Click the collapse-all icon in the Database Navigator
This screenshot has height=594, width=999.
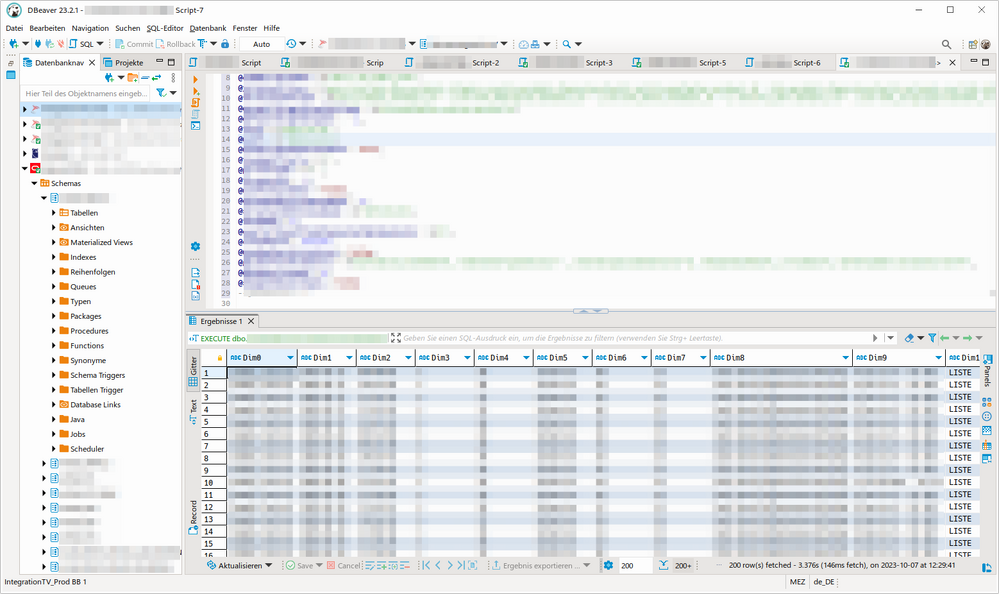click(145, 77)
